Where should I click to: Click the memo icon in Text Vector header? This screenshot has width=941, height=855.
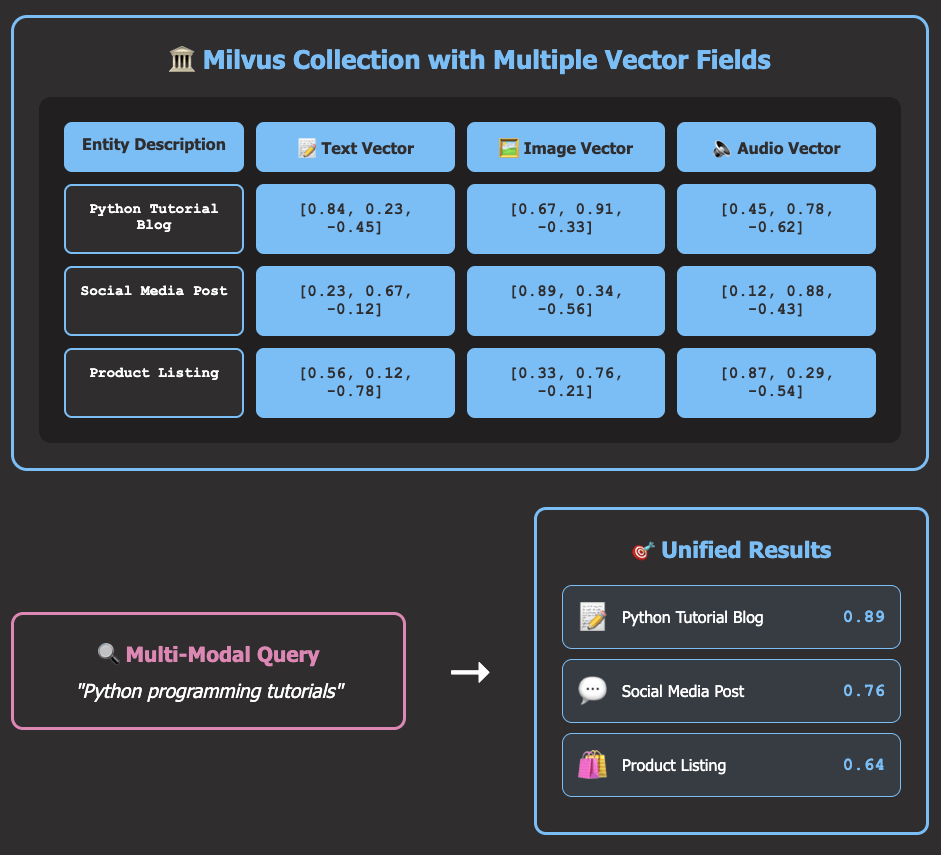point(307,148)
